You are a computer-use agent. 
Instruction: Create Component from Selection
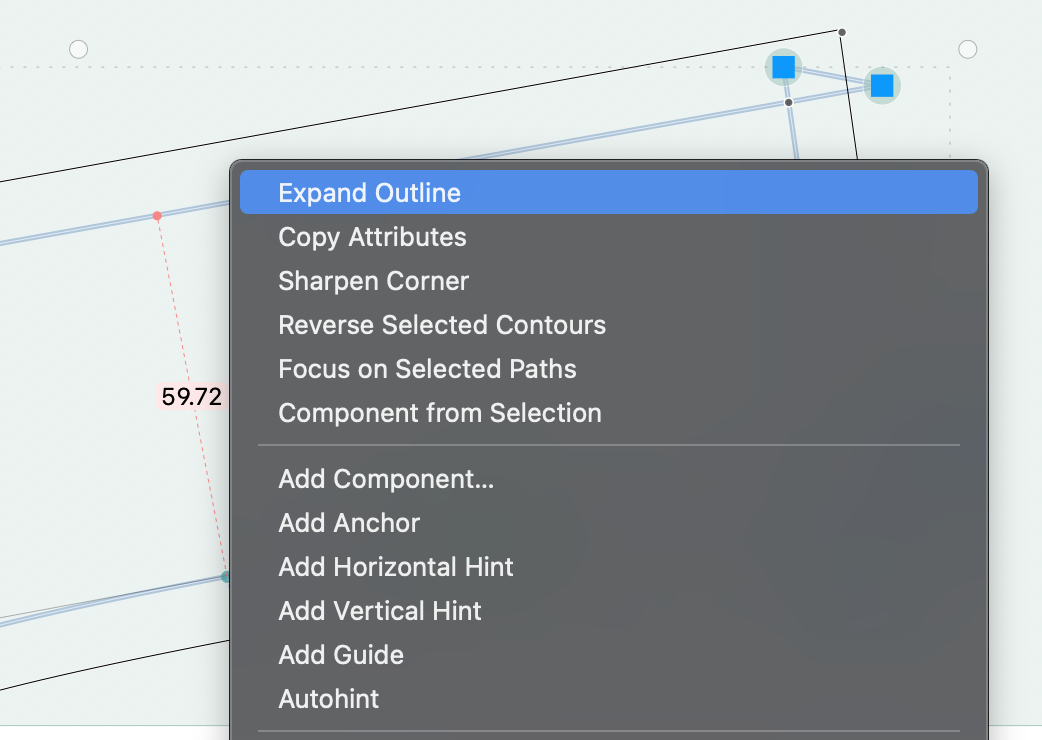pos(440,413)
